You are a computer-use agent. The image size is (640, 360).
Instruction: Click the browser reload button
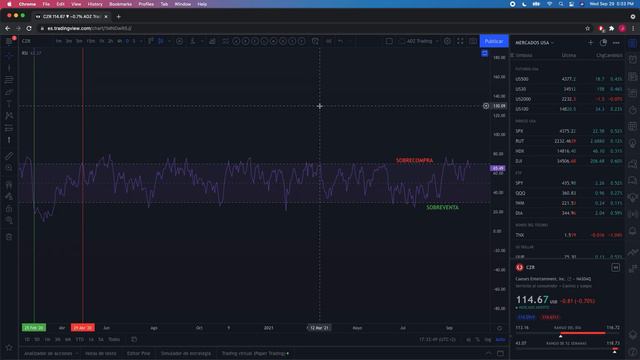click(x=29, y=28)
